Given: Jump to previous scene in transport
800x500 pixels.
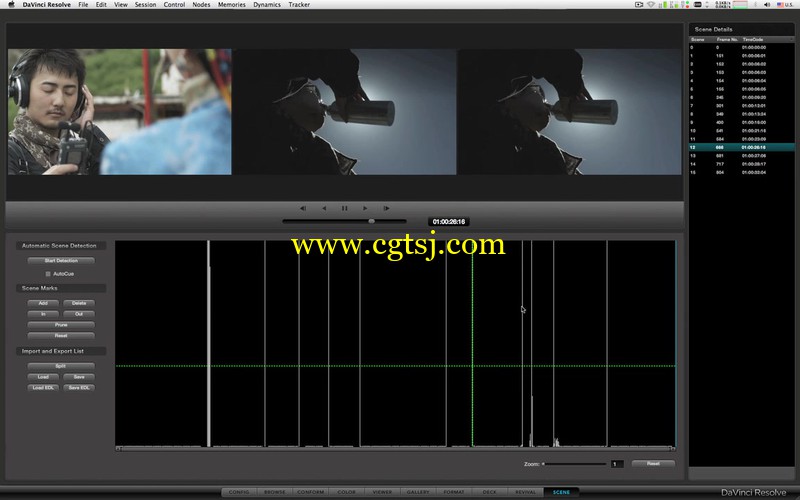Looking at the screenshot, I should [x=303, y=208].
